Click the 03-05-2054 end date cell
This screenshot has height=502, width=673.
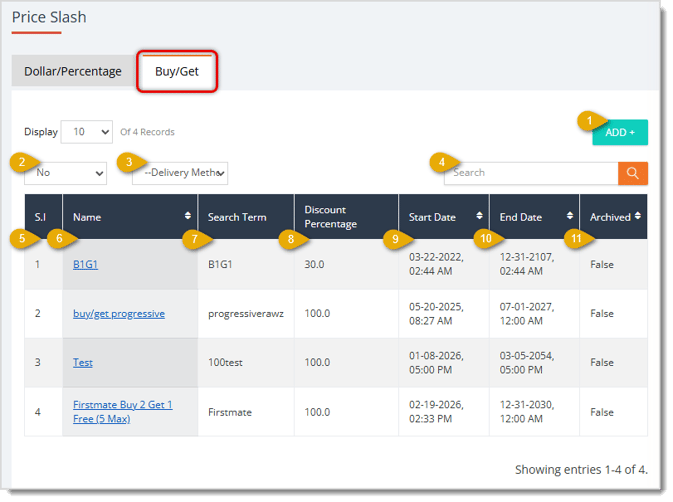click(534, 363)
